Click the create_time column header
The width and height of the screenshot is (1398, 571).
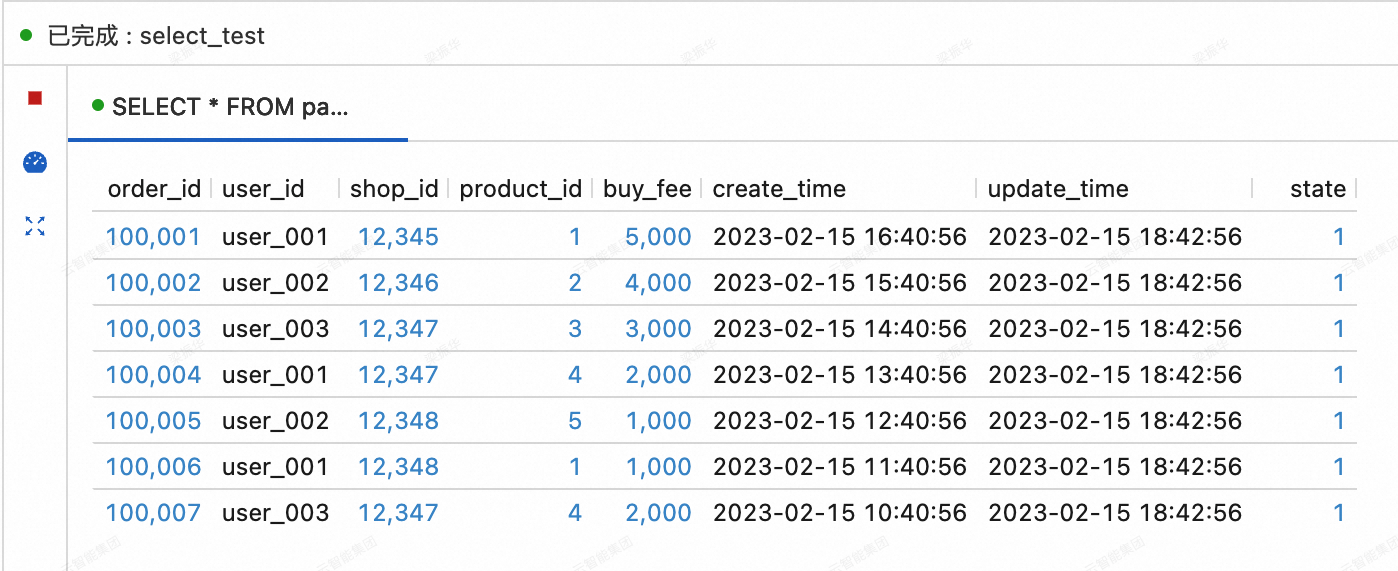pos(779,189)
